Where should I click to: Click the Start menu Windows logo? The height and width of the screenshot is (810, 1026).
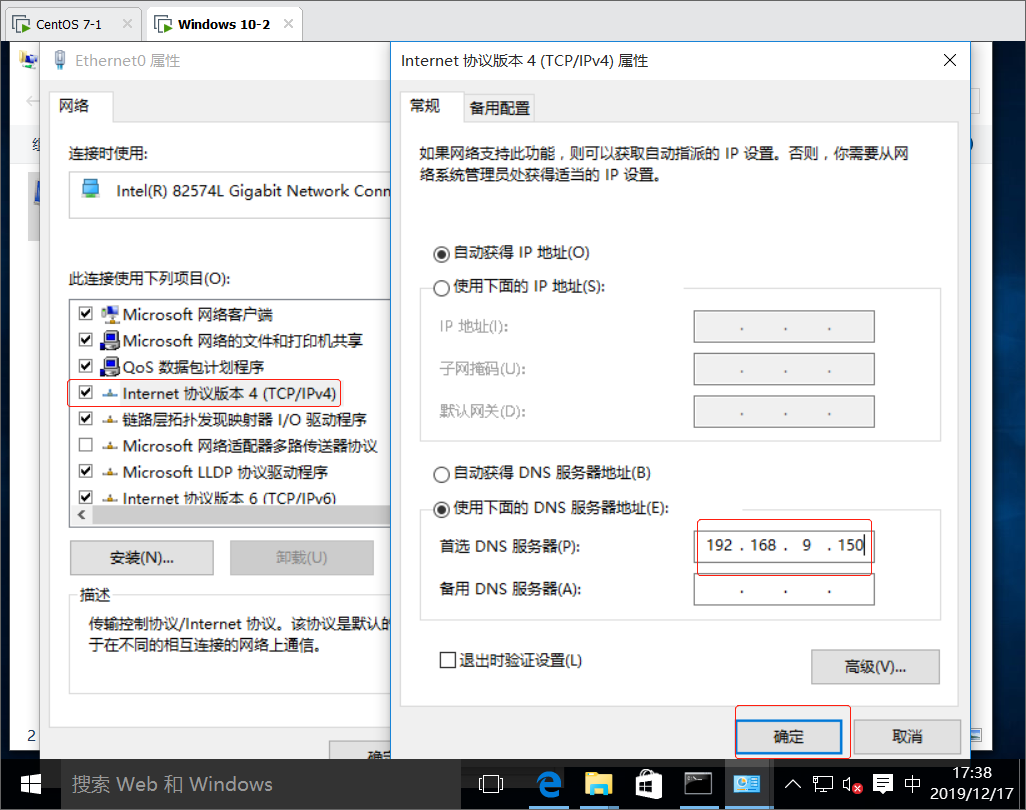click(x=31, y=784)
